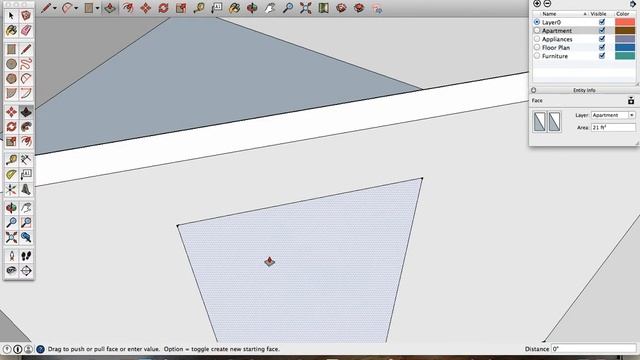Select the Circle tool in left palette

[x=11, y=64]
